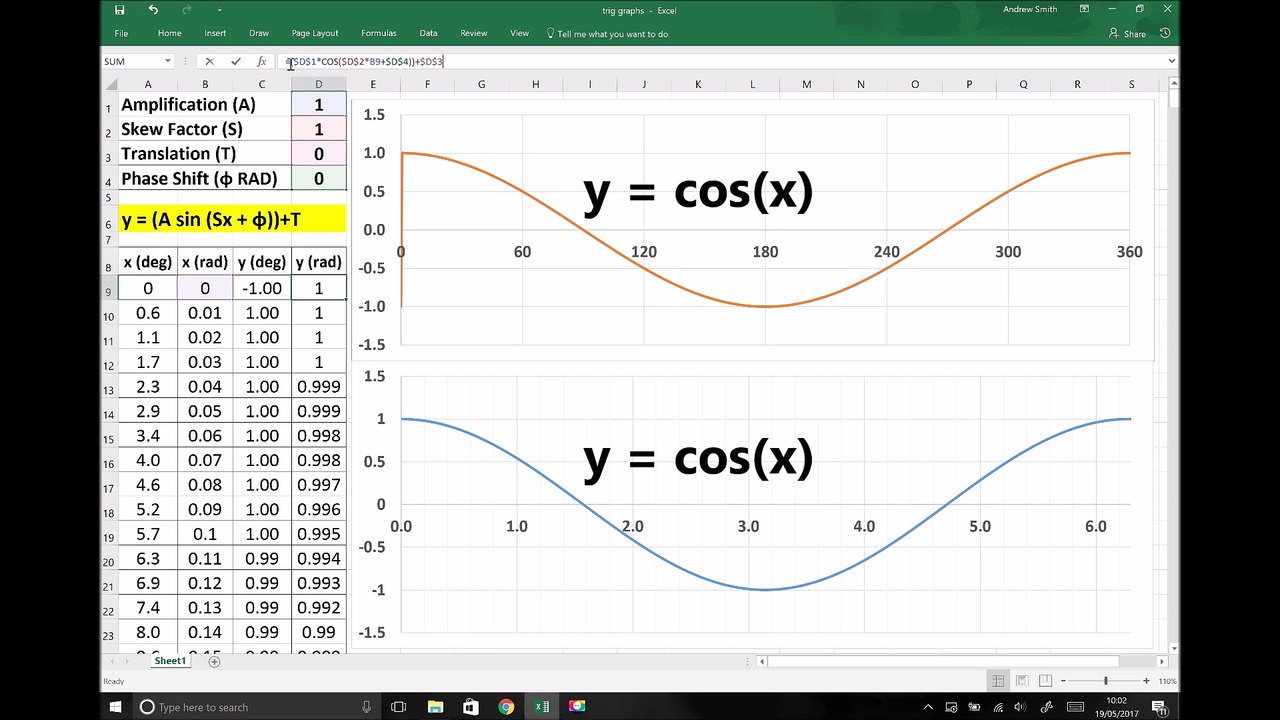The width and height of the screenshot is (1280, 720).
Task: Switch to the Insert ribbon tab
Action: tap(215, 33)
